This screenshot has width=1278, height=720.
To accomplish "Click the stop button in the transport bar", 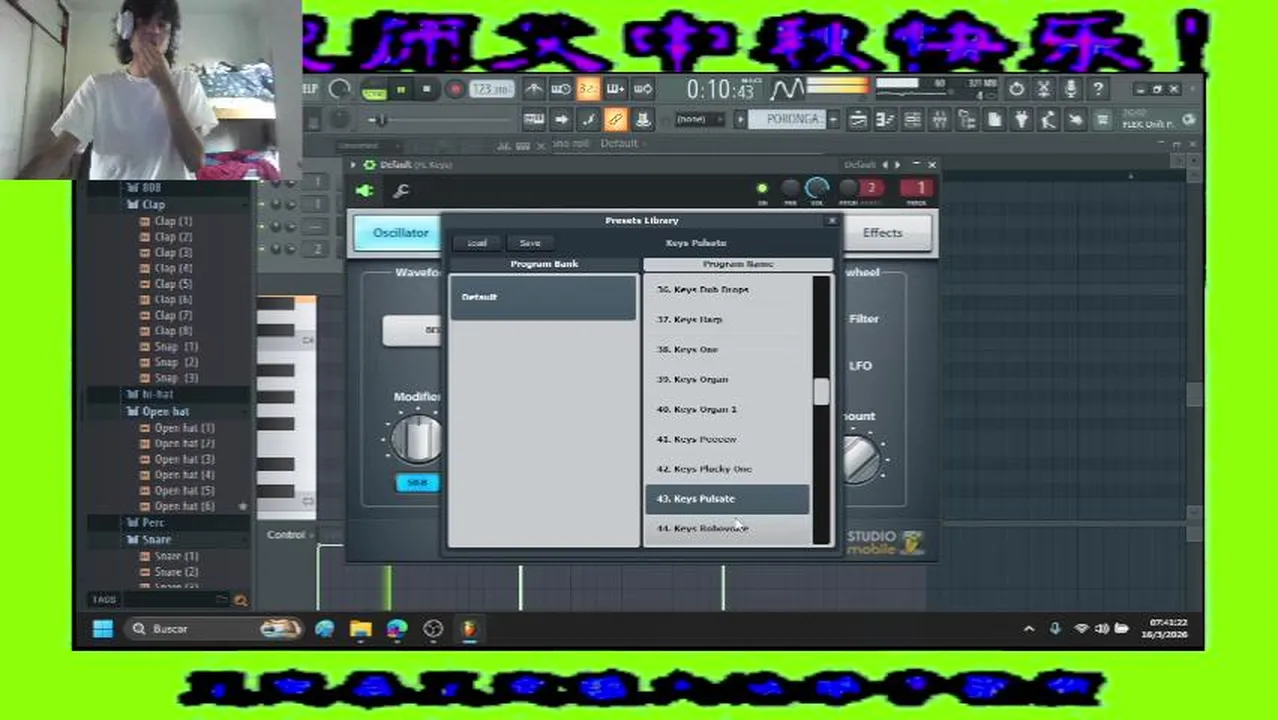I will coord(426,89).
